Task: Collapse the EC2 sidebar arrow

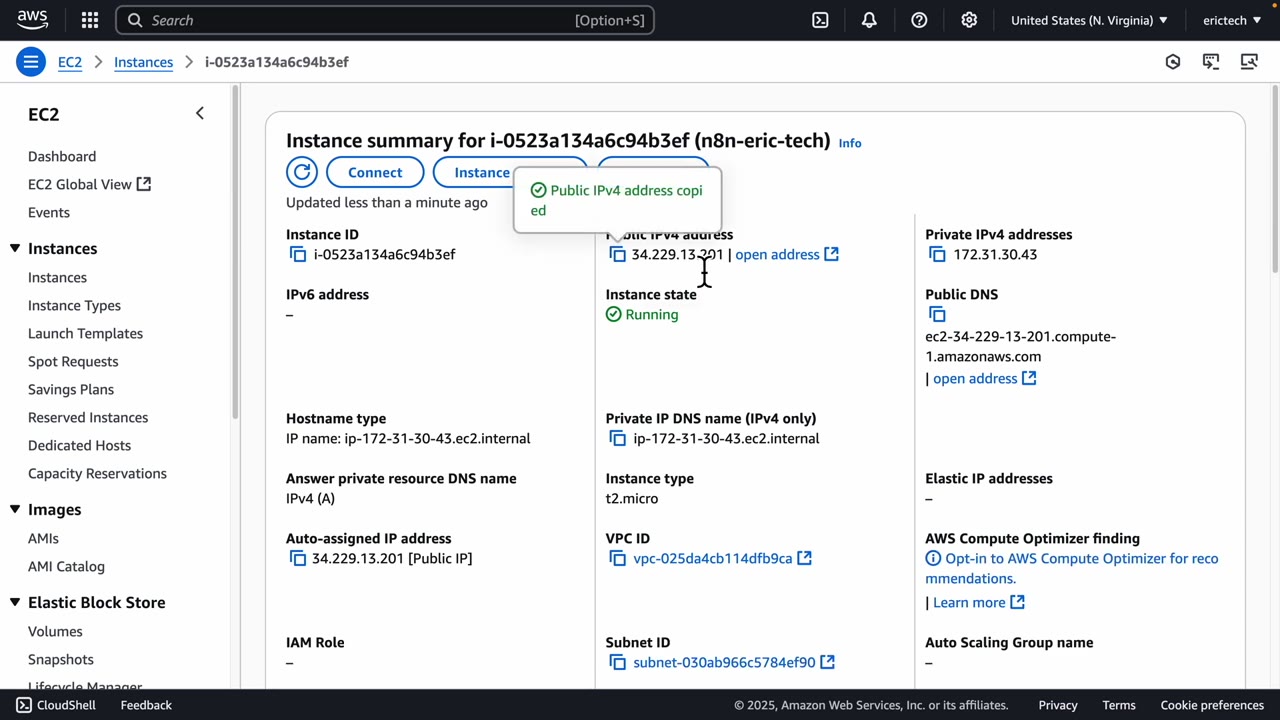Action: coord(199,114)
